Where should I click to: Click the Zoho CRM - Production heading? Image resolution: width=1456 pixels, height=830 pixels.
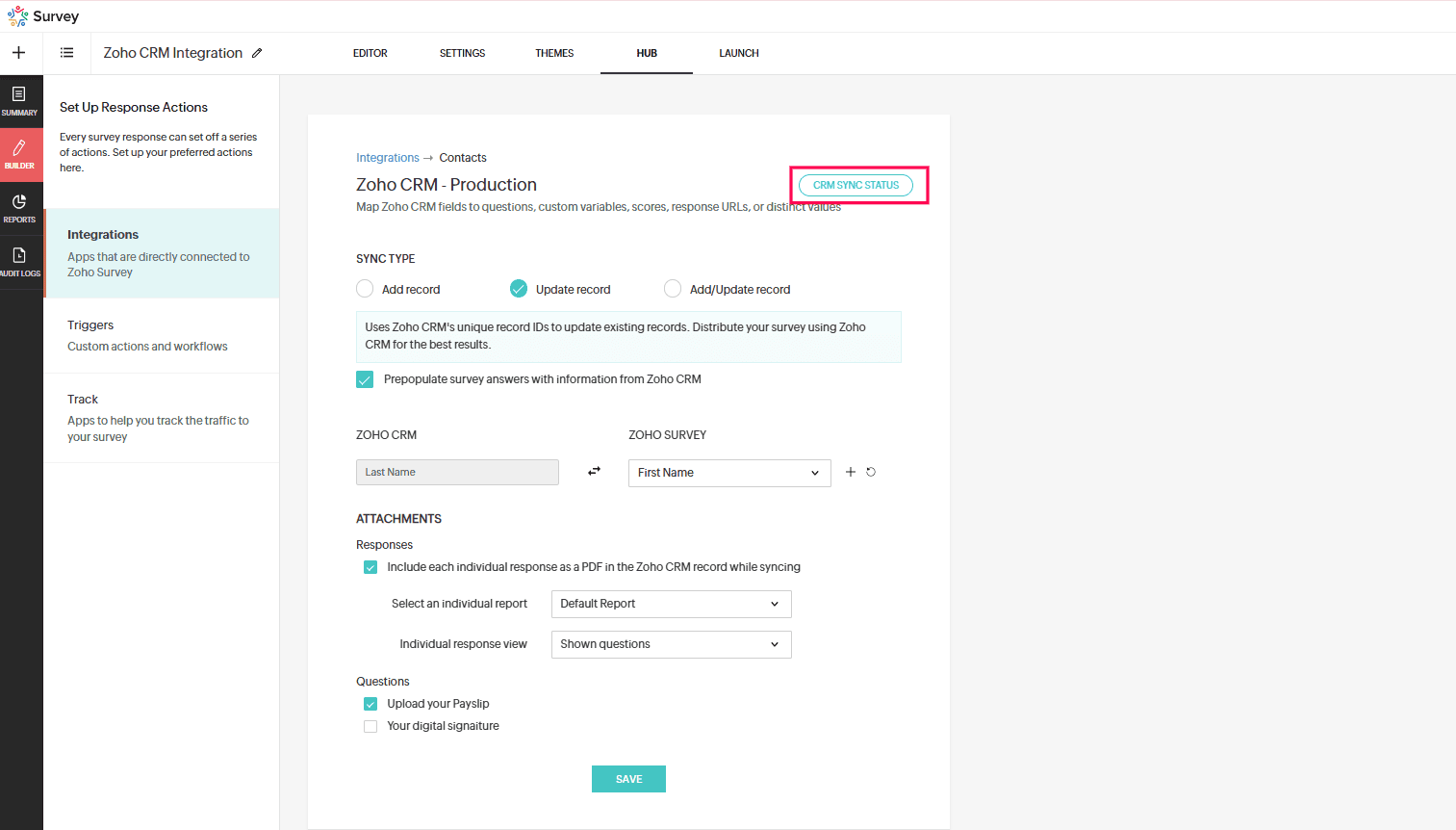click(447, 185)
